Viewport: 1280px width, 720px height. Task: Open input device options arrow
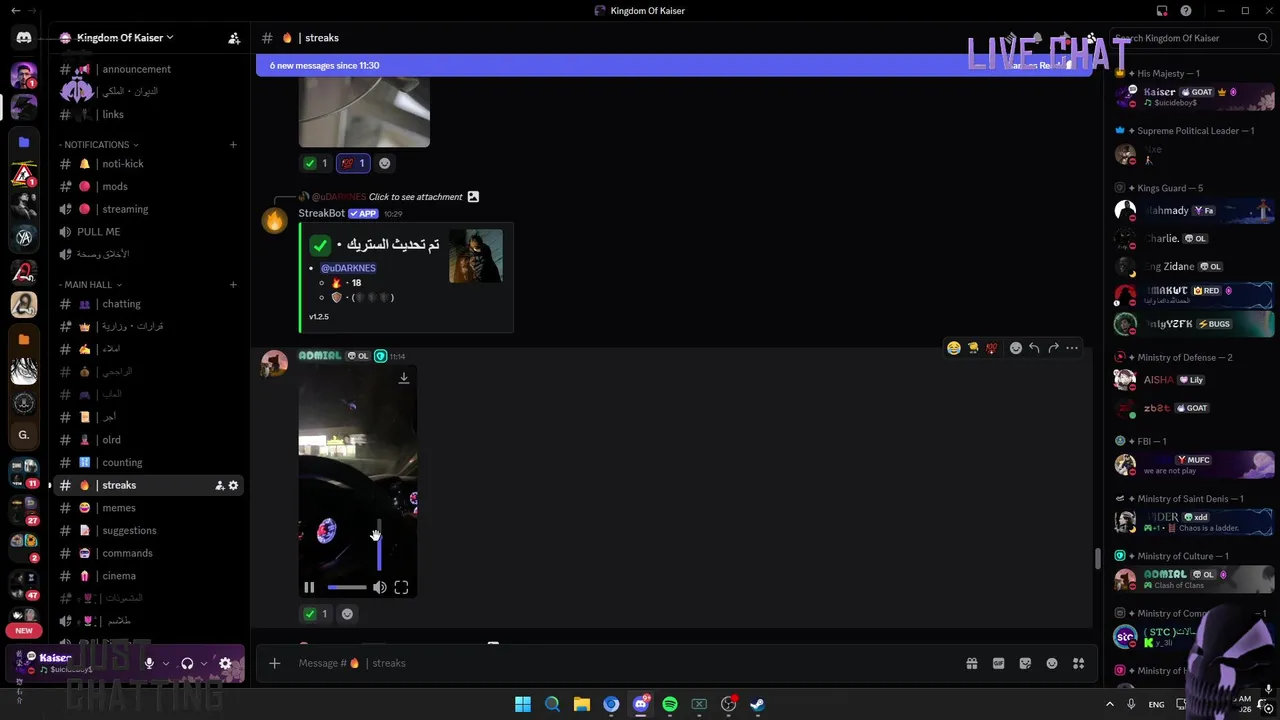pos(166,663)
